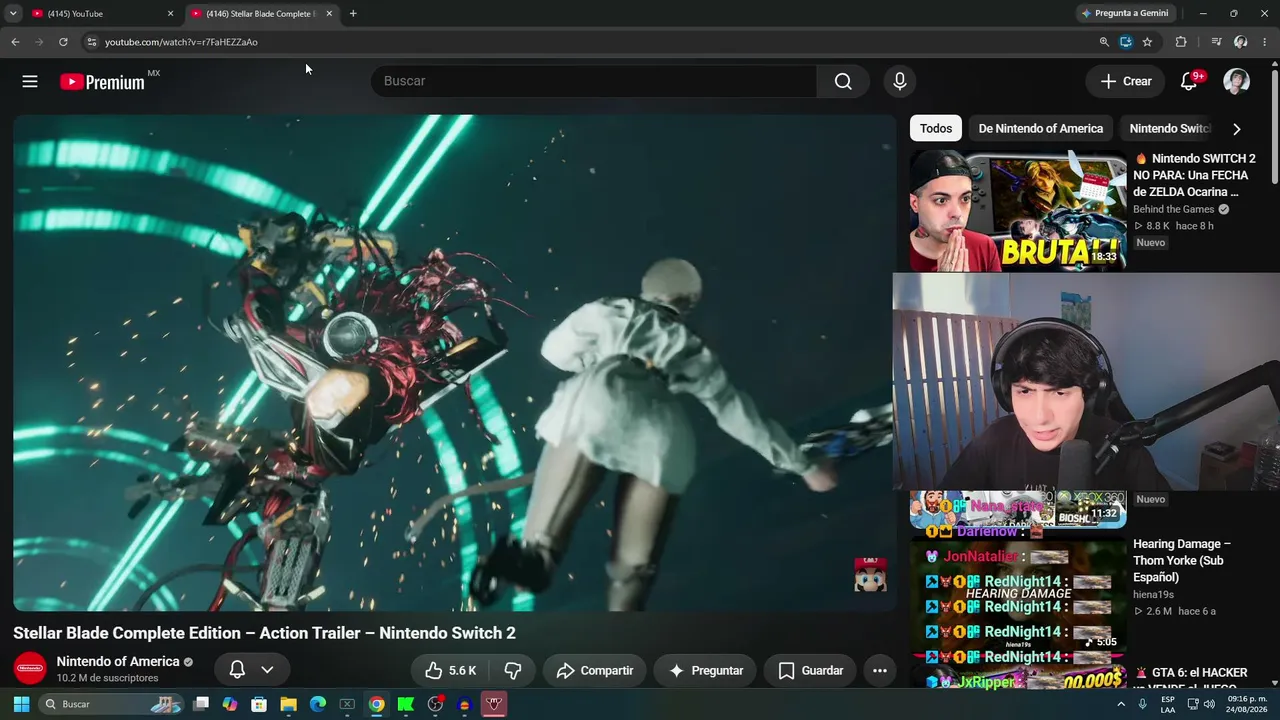Open system volume control in tray

click(1209, 704)
